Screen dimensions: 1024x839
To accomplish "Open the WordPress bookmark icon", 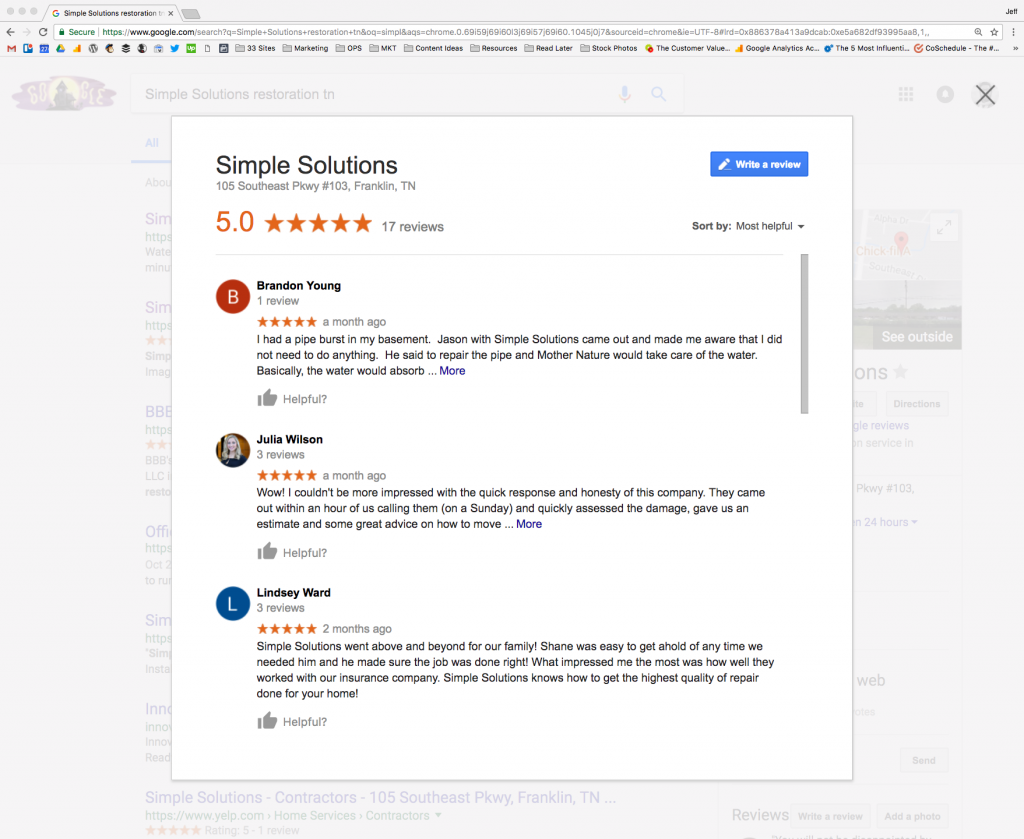I will [x=93, y=48].
